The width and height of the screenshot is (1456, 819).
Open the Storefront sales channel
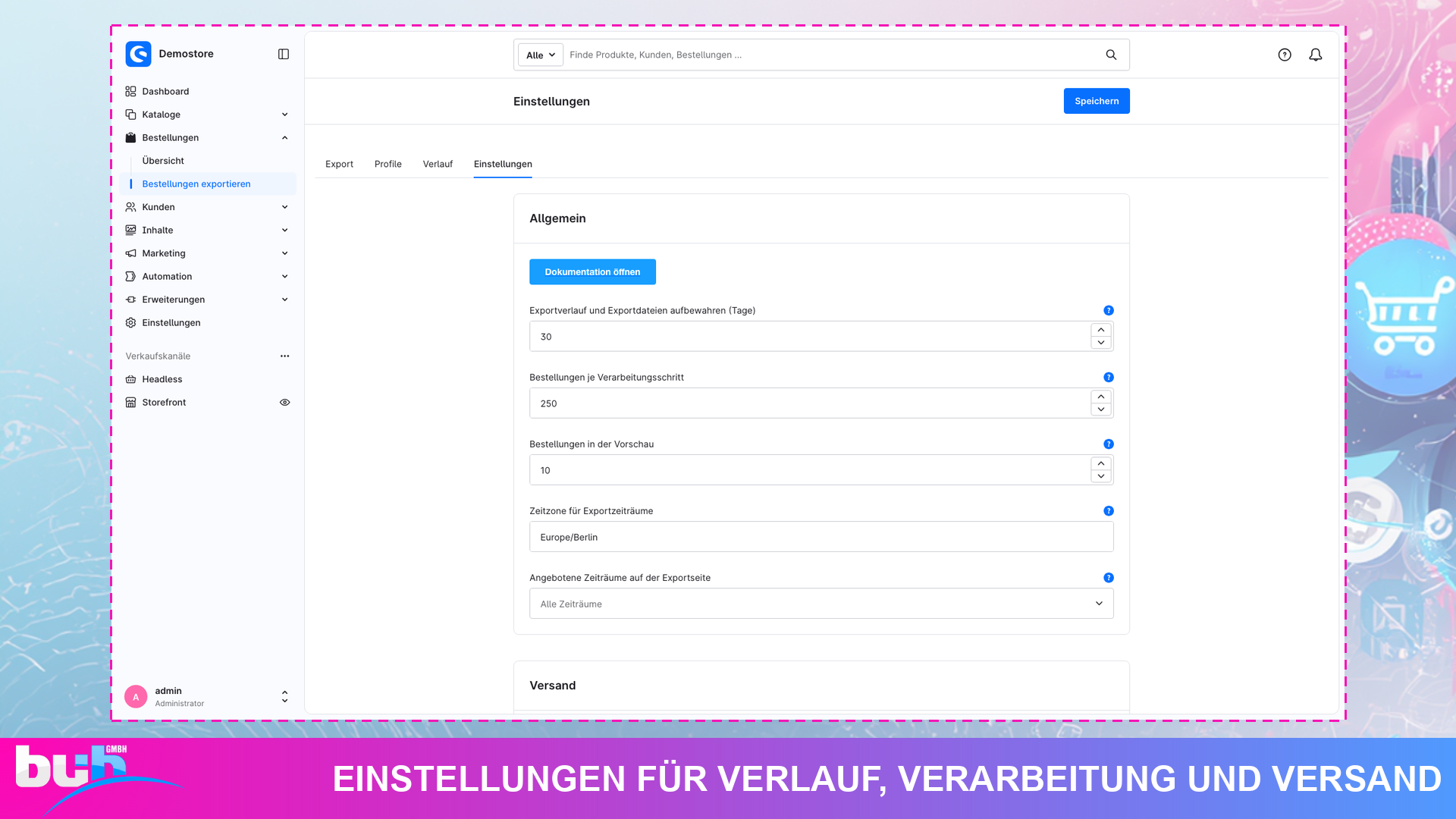click(x=164, y=402)
